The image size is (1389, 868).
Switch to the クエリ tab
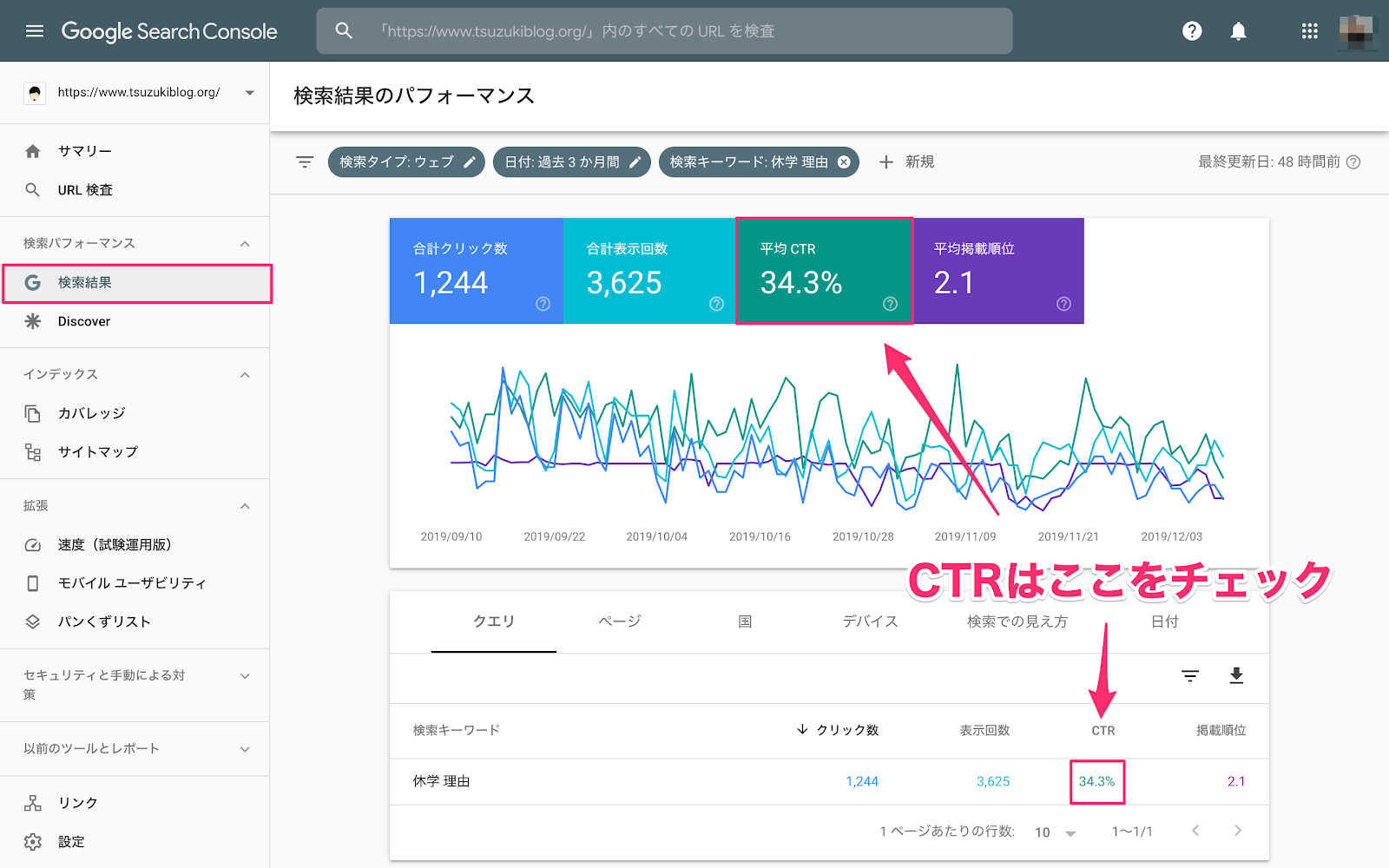[494, 621]
